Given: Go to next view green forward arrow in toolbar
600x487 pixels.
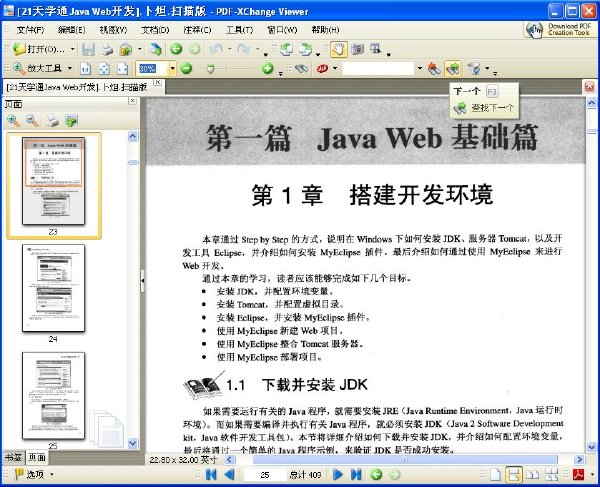Looking at the screenshot, I should [194, 49].
